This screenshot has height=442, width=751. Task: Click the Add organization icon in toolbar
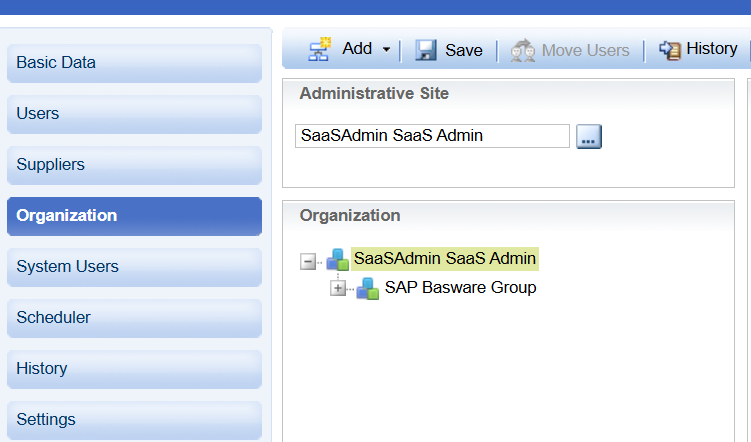(x=319, y=49)
